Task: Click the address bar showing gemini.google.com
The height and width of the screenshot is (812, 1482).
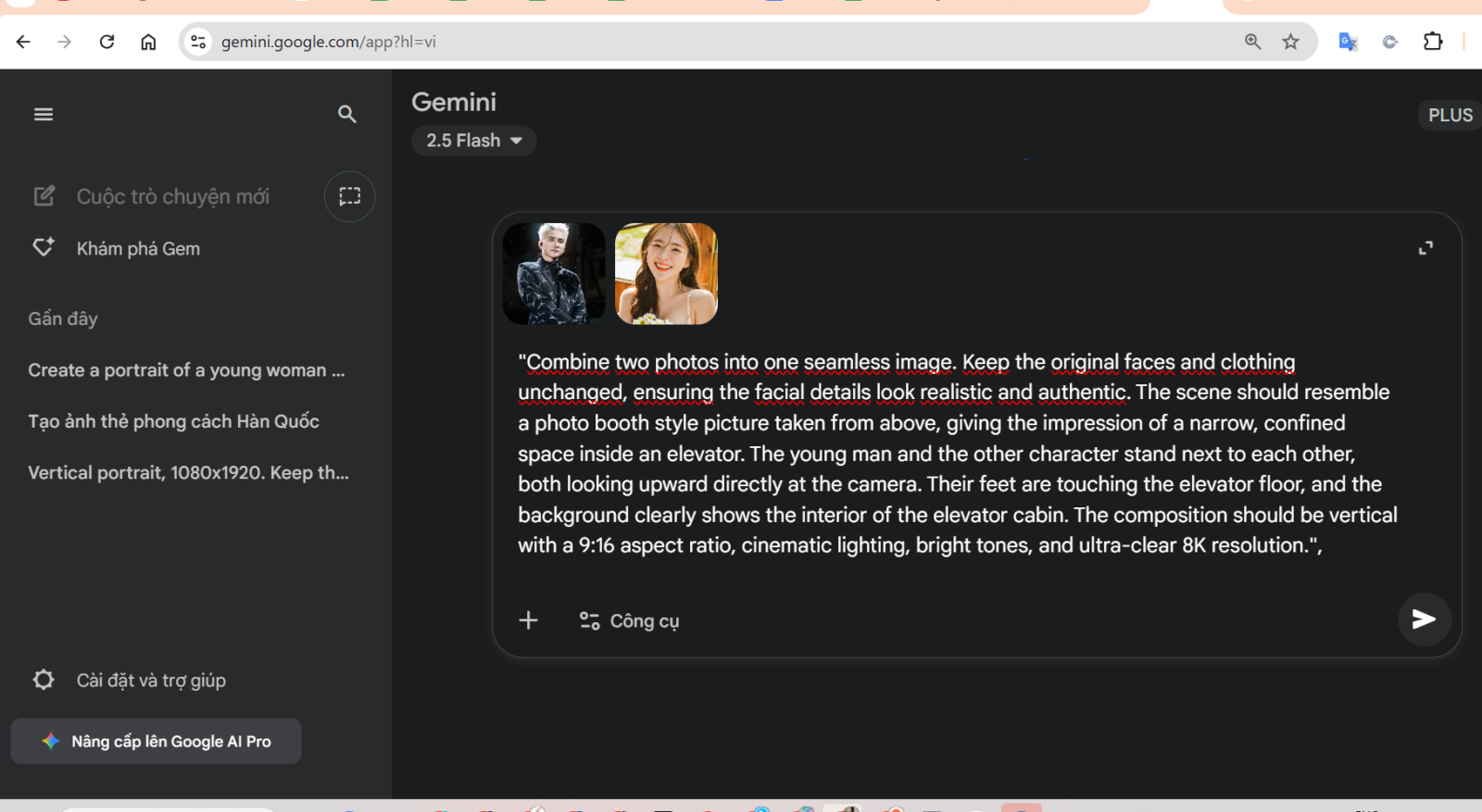Action: [648, 42]
